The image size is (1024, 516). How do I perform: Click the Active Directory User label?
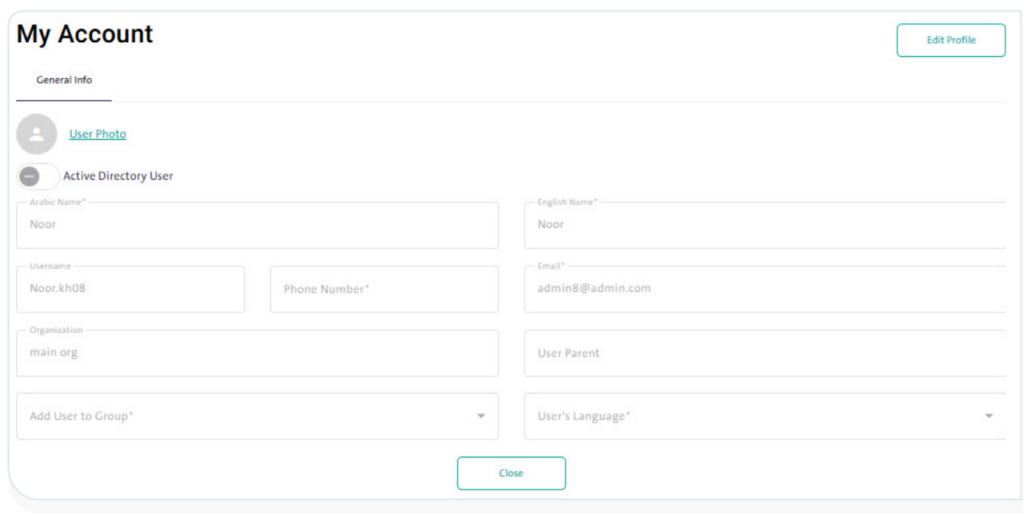[118, 176]
